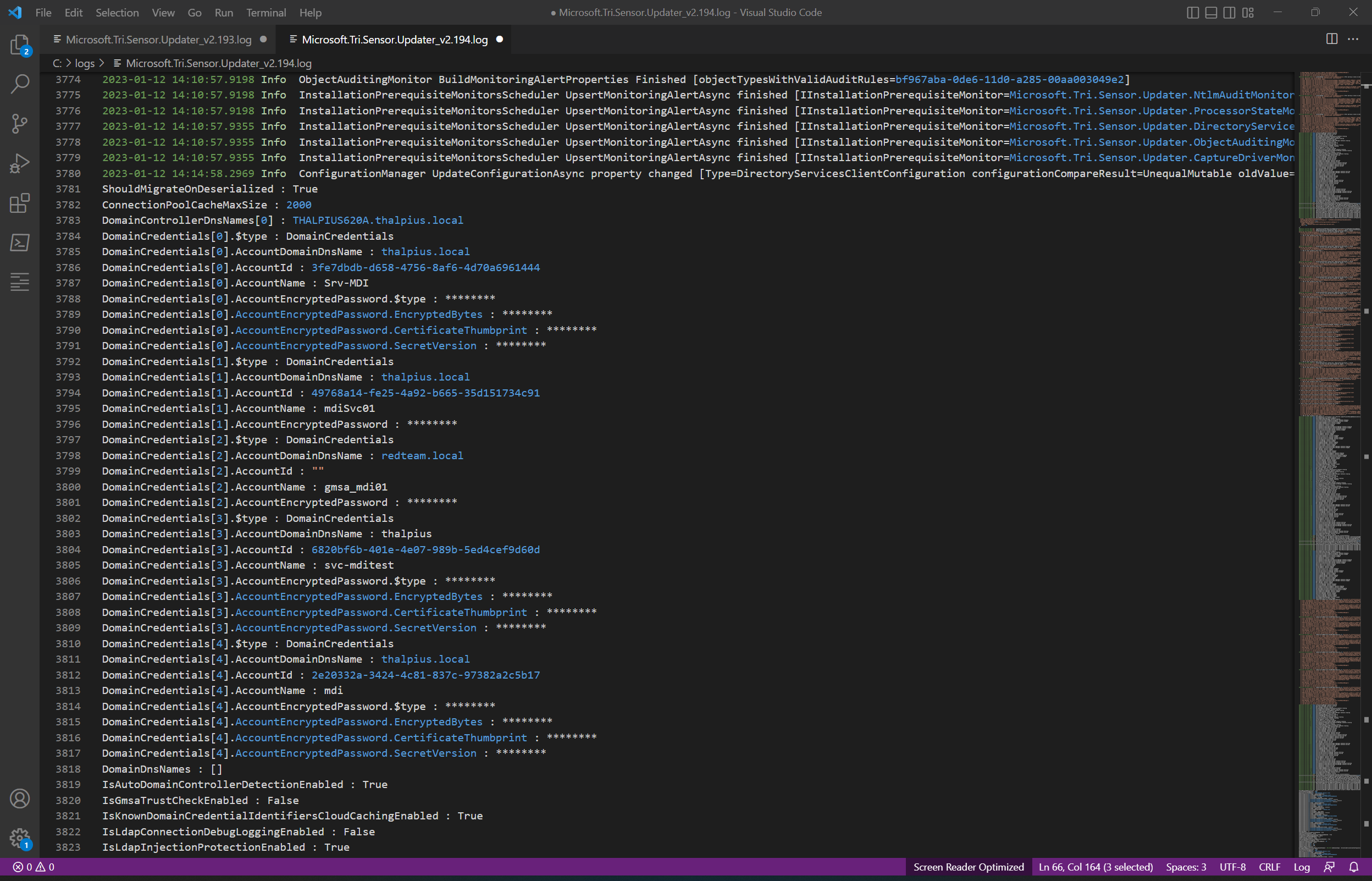Click the errors and warnings status indicator
This screenshot has width=1372, height=881.
coord(34,867)
